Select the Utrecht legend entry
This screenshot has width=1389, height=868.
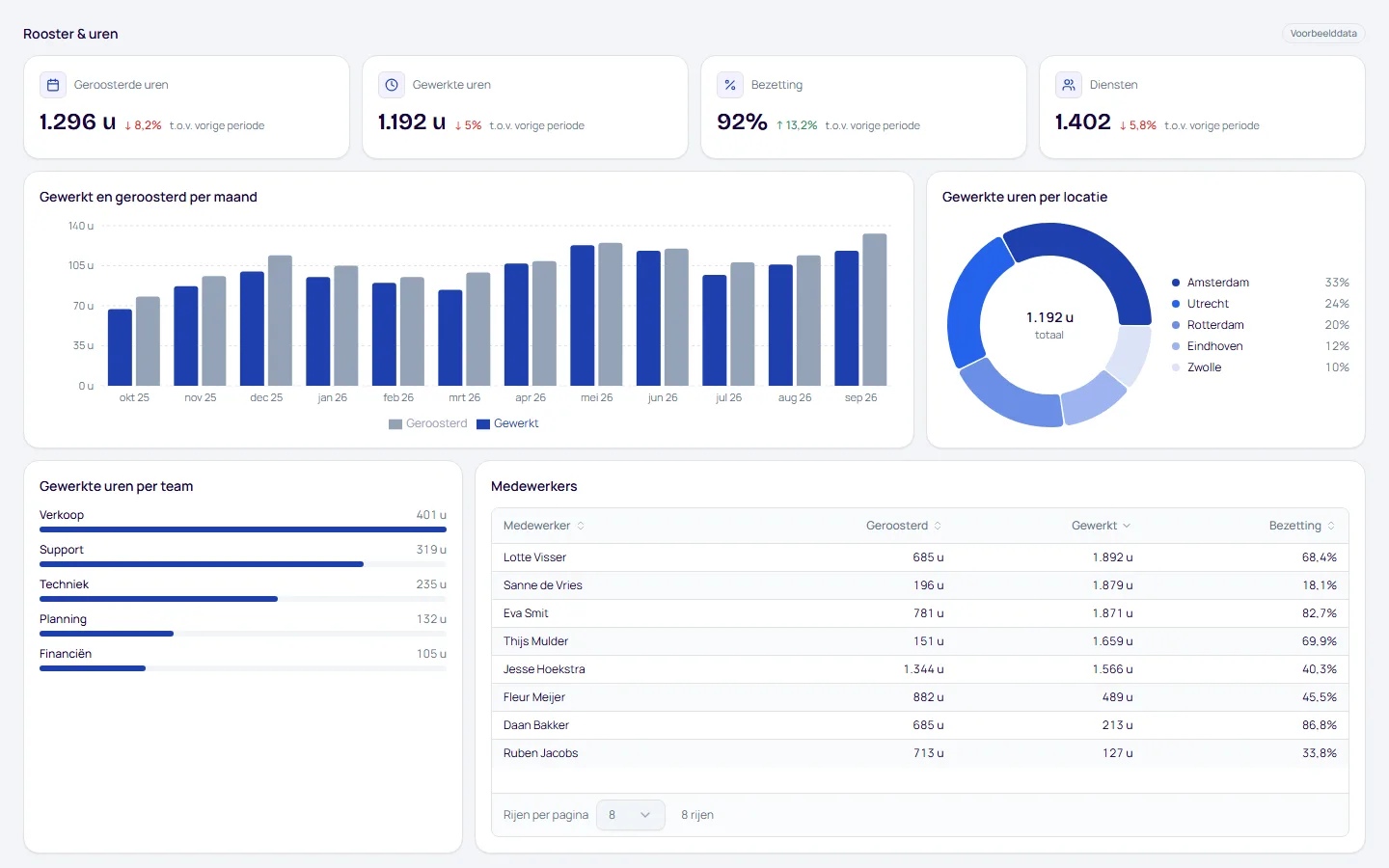pos(1260,304)
